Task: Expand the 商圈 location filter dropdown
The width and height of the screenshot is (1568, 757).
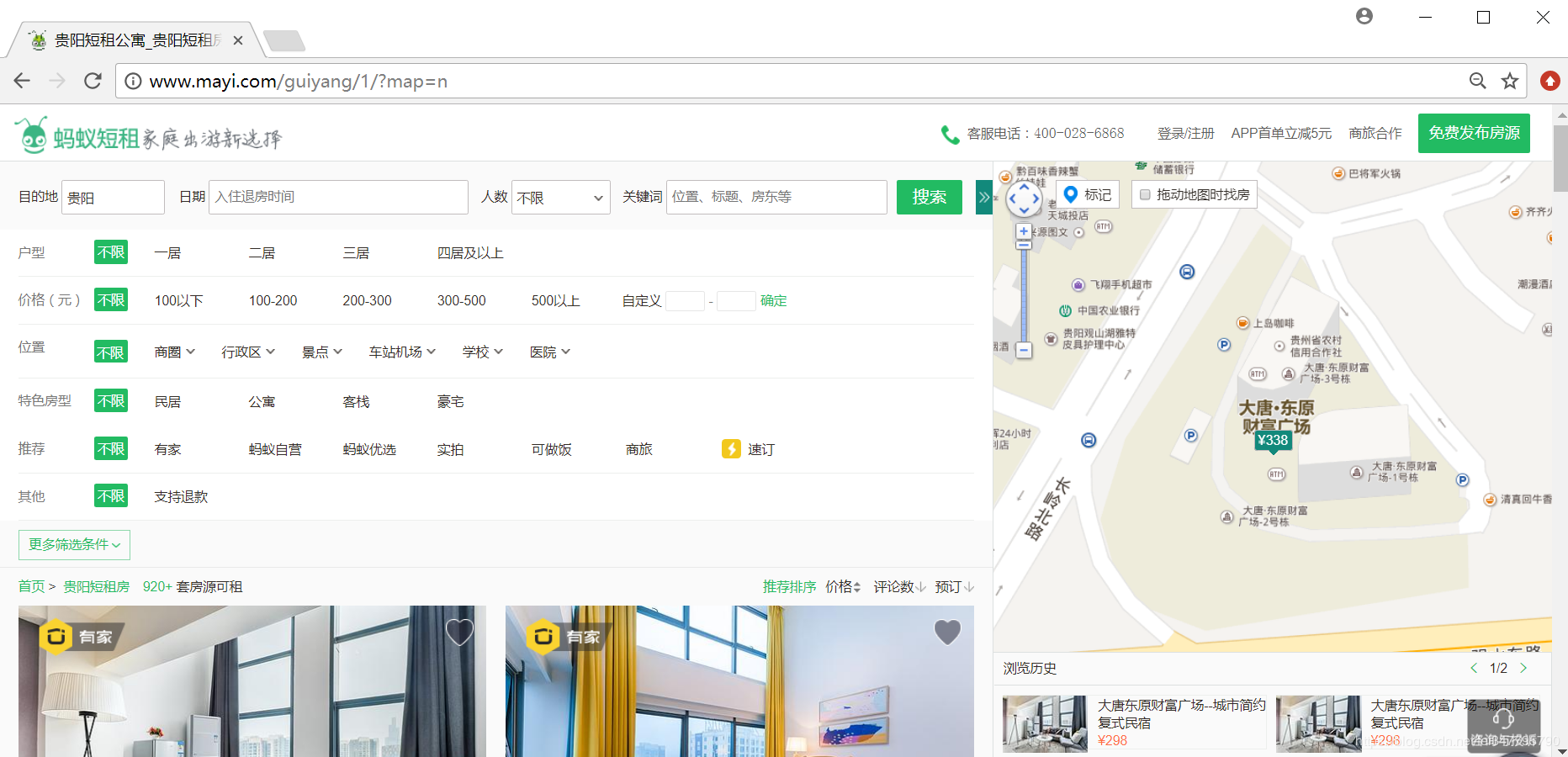Action: (174, 352)
